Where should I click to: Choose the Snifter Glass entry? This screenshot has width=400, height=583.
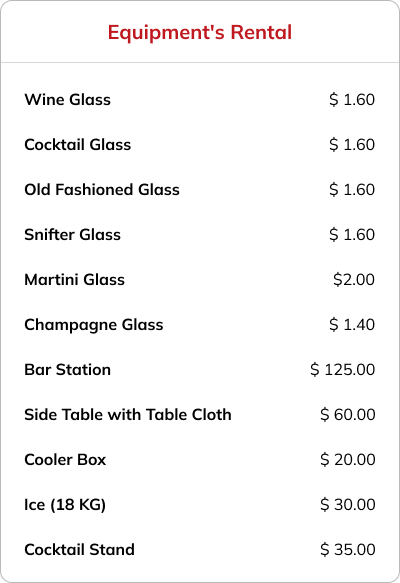[72, 235]
